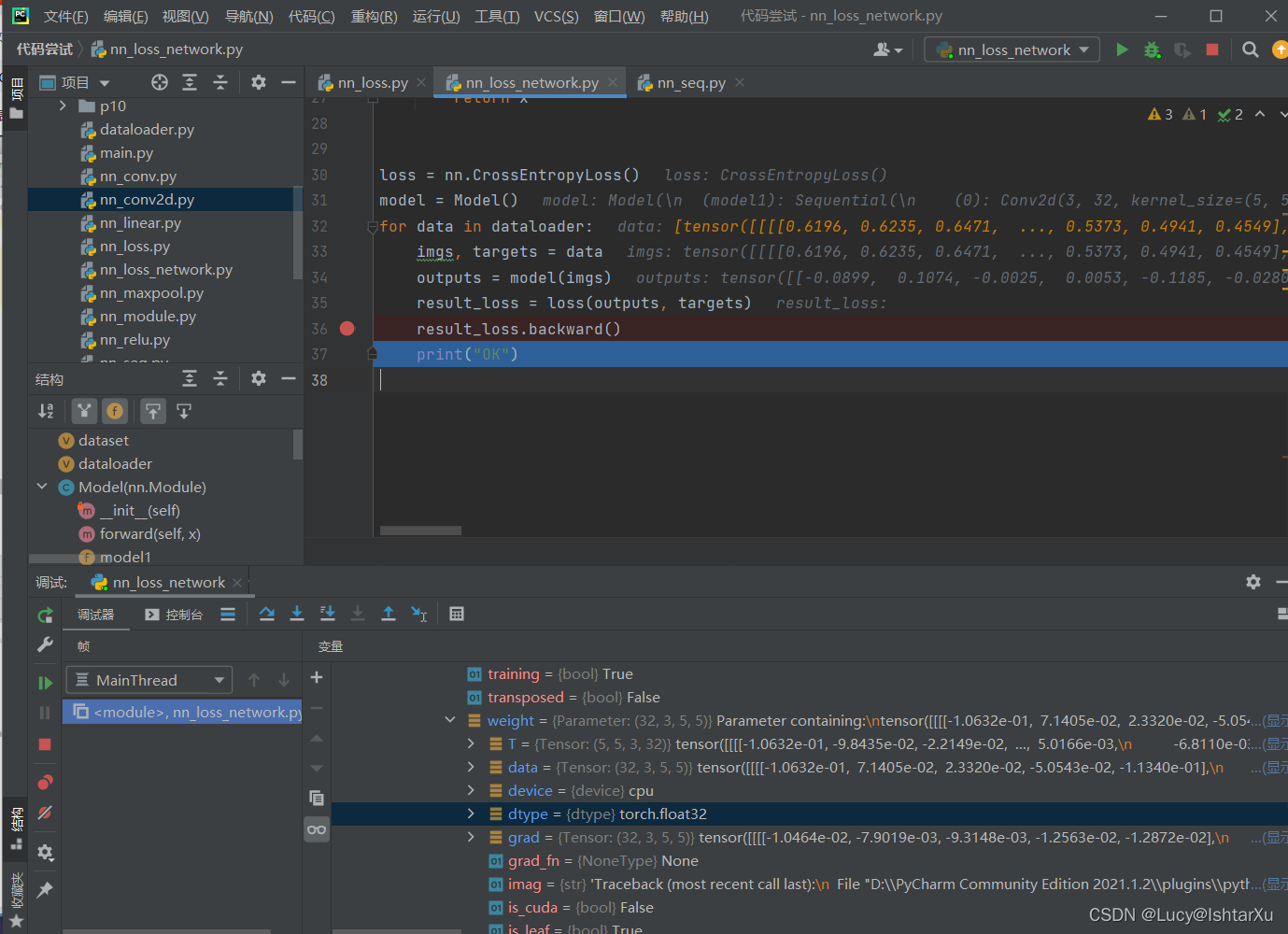Click Step Over icon in debugger toolbar
This screenshot has width=1288, height=934.
point(267,614)
